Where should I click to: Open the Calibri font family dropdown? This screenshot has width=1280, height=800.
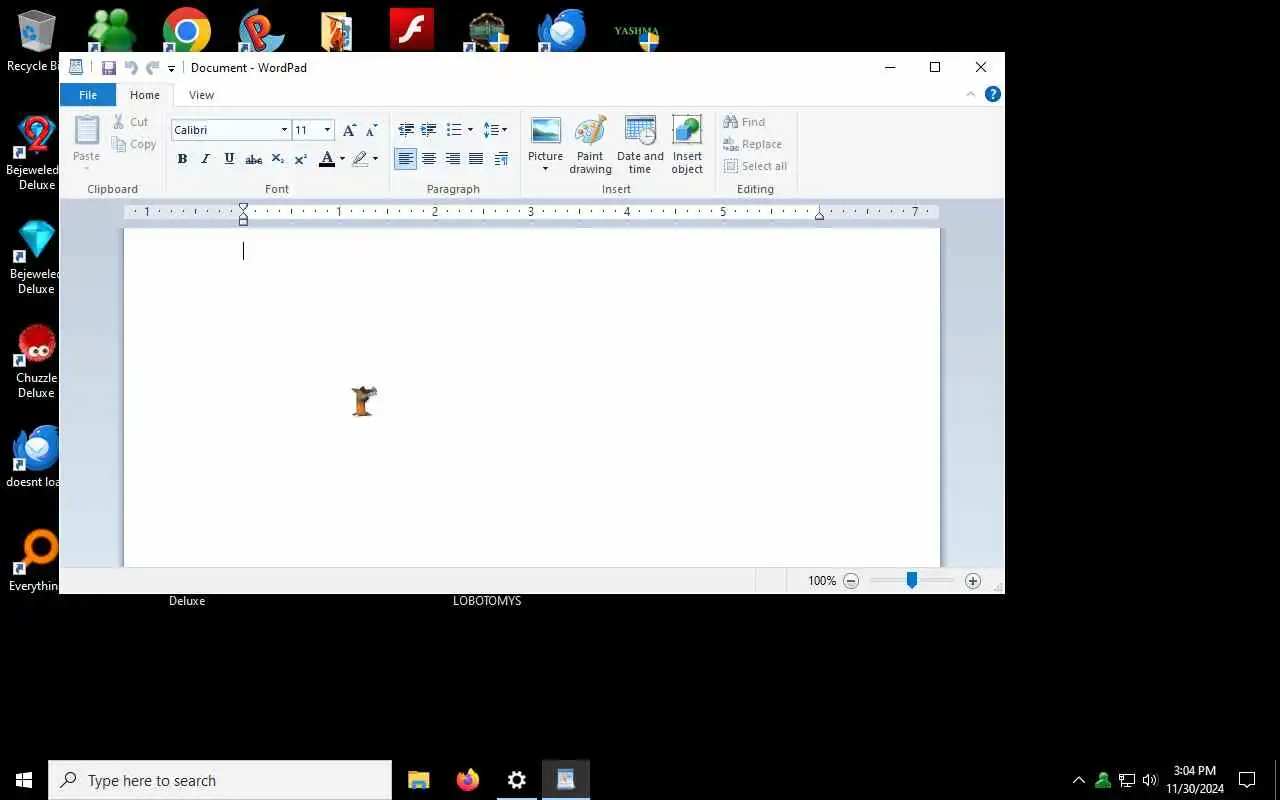(x=284, y=130)
